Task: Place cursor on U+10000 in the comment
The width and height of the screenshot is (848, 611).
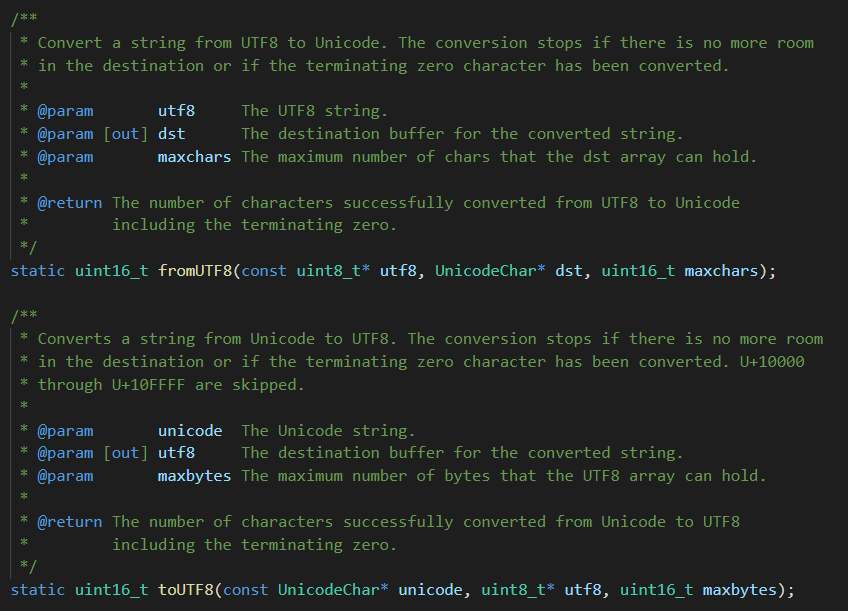Action: pos(771,361)
